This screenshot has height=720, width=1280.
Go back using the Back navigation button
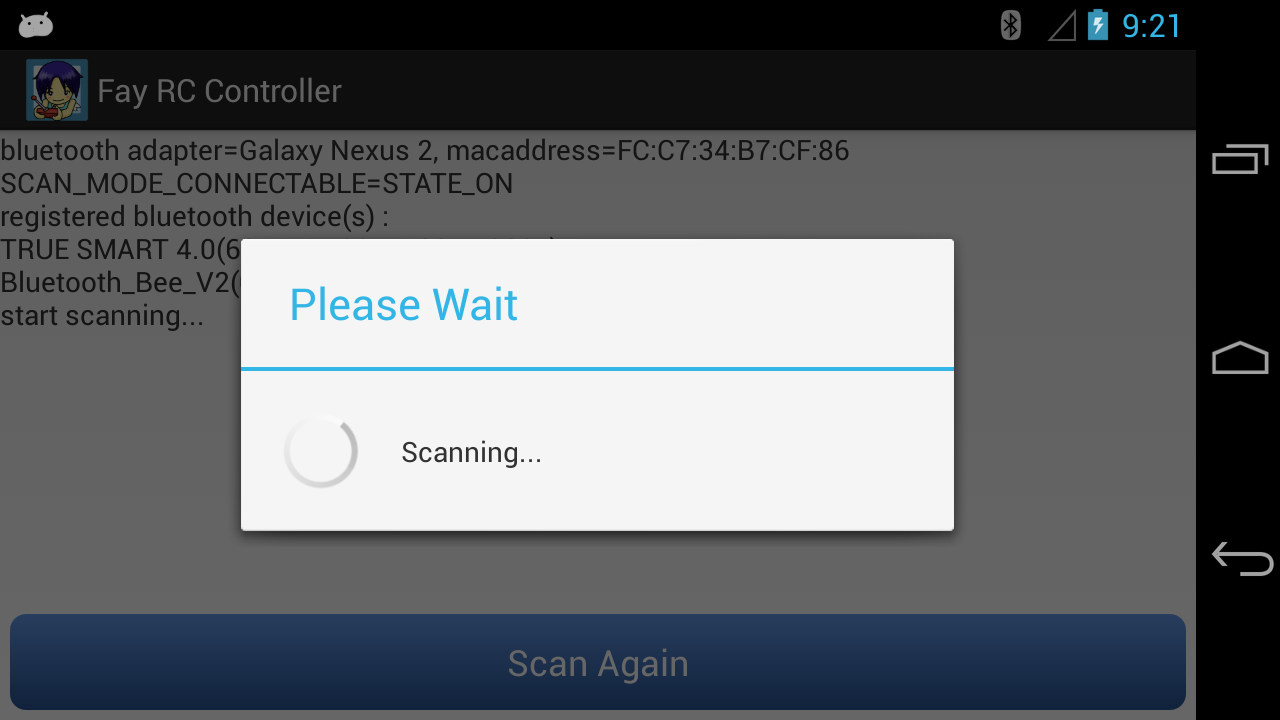point(1242,558)
